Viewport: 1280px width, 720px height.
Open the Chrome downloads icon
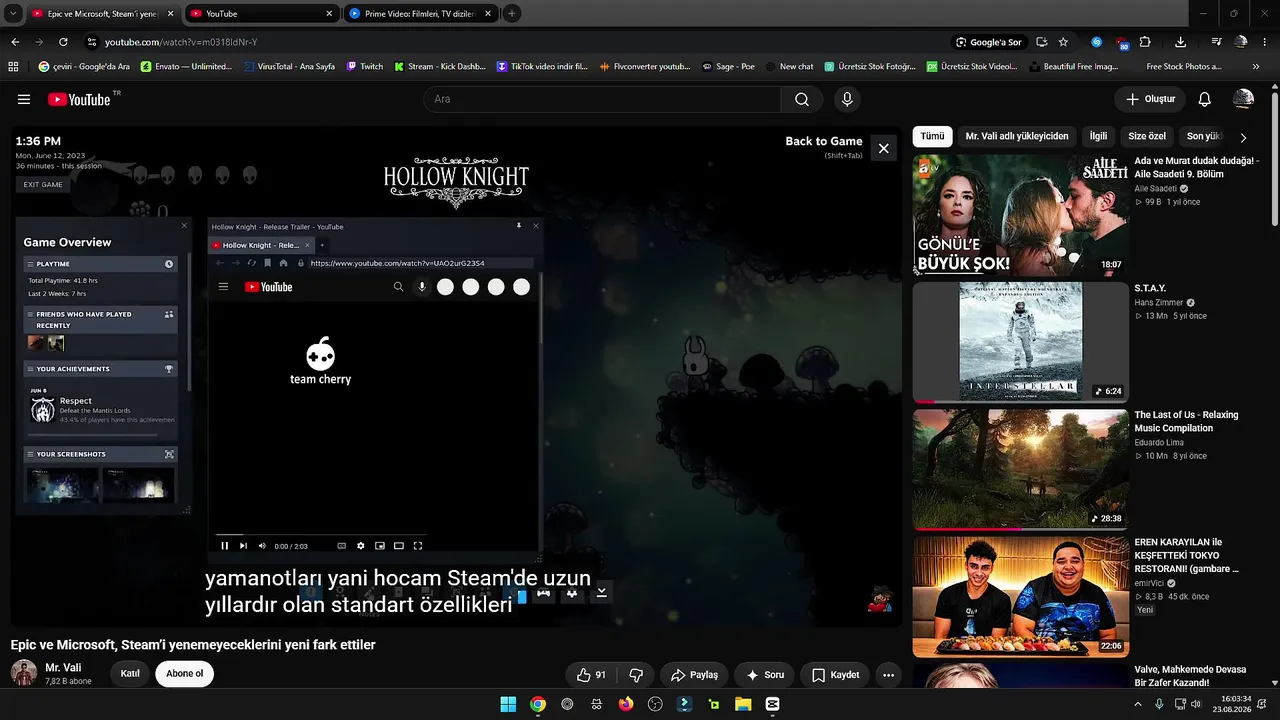click(x=1180, y=42)
